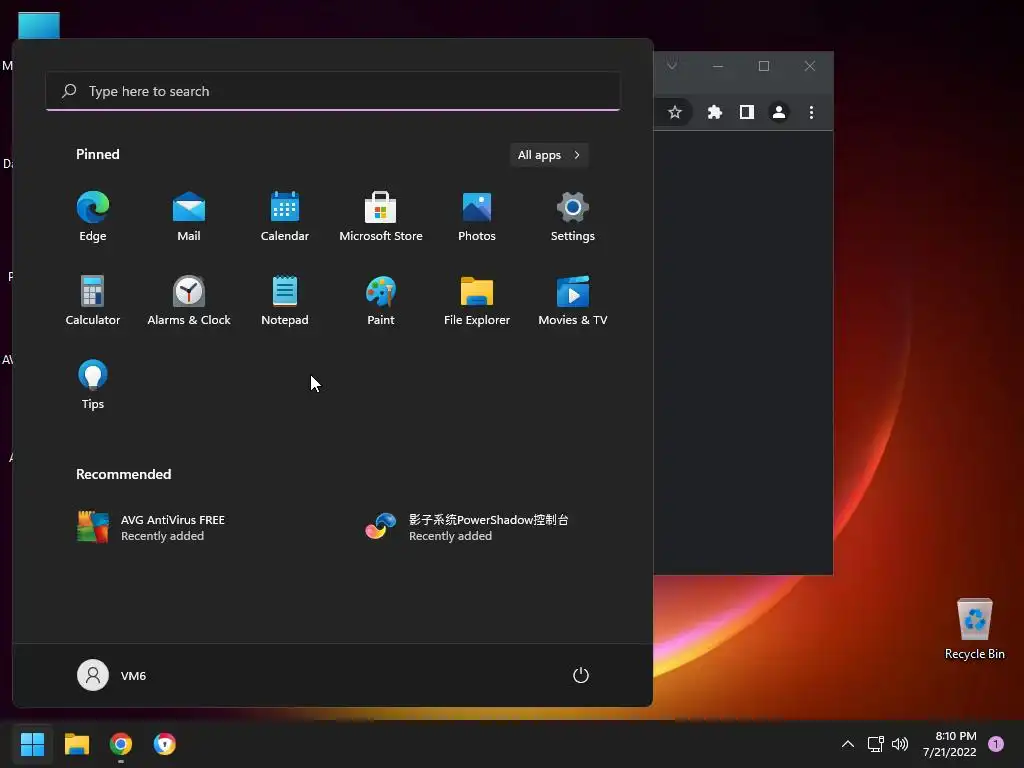Launch the Paint app
Image resolution: width=1024 pixels, height=768 pixels.
point(381,301)
